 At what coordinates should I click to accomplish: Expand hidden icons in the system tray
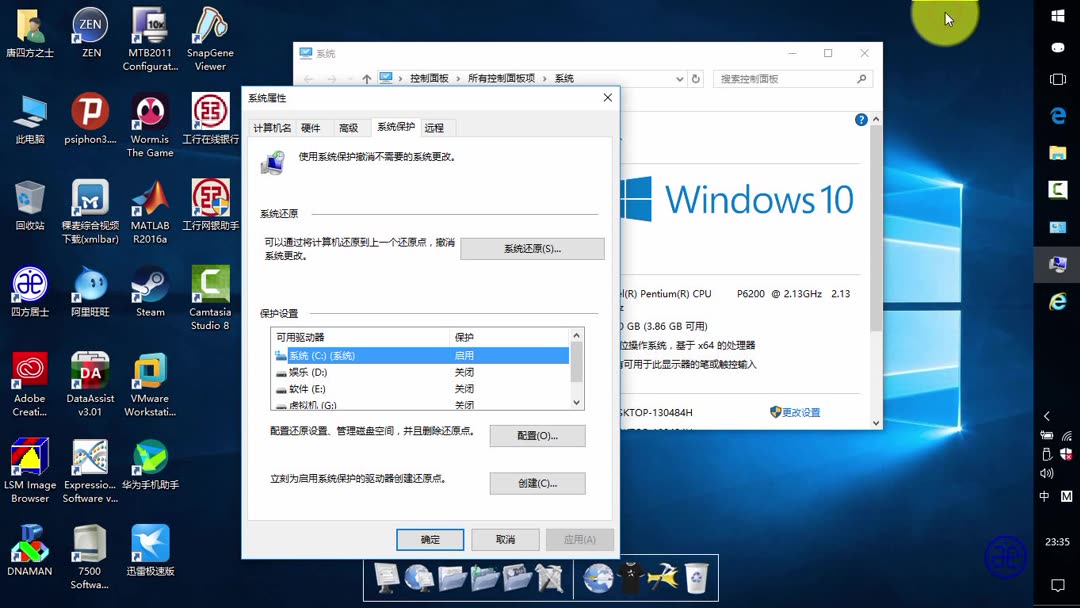tap(1048, 413)
